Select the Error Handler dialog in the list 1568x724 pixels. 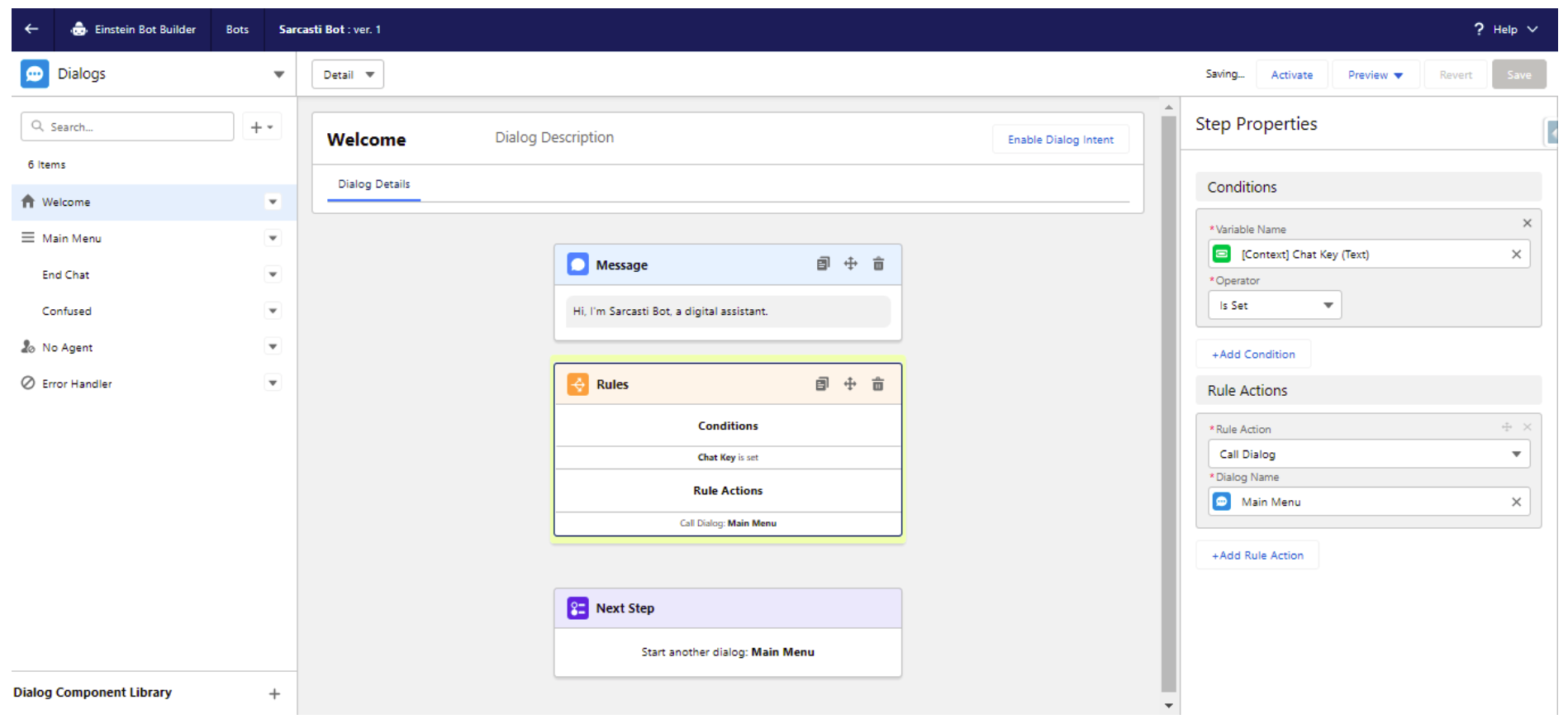click(x=77, y=384)
